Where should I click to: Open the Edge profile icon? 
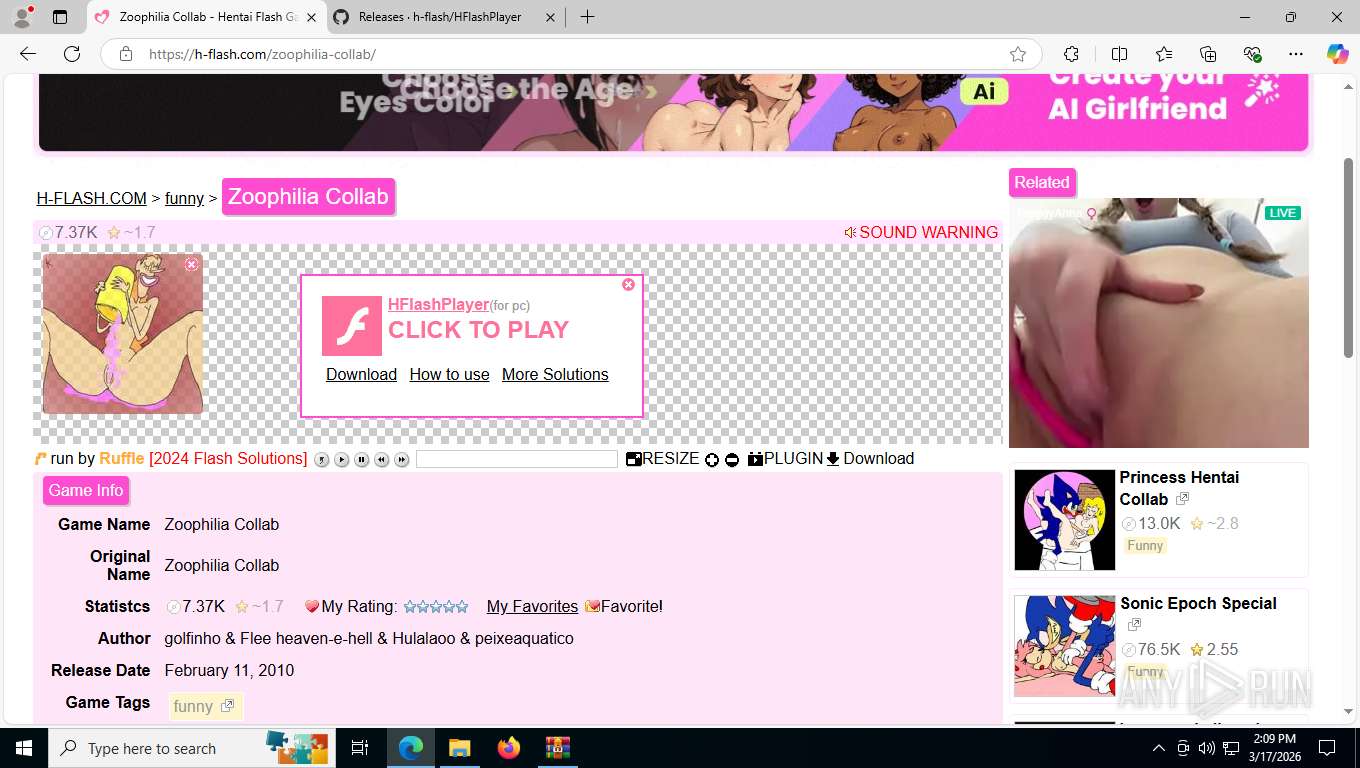[21, 17]
